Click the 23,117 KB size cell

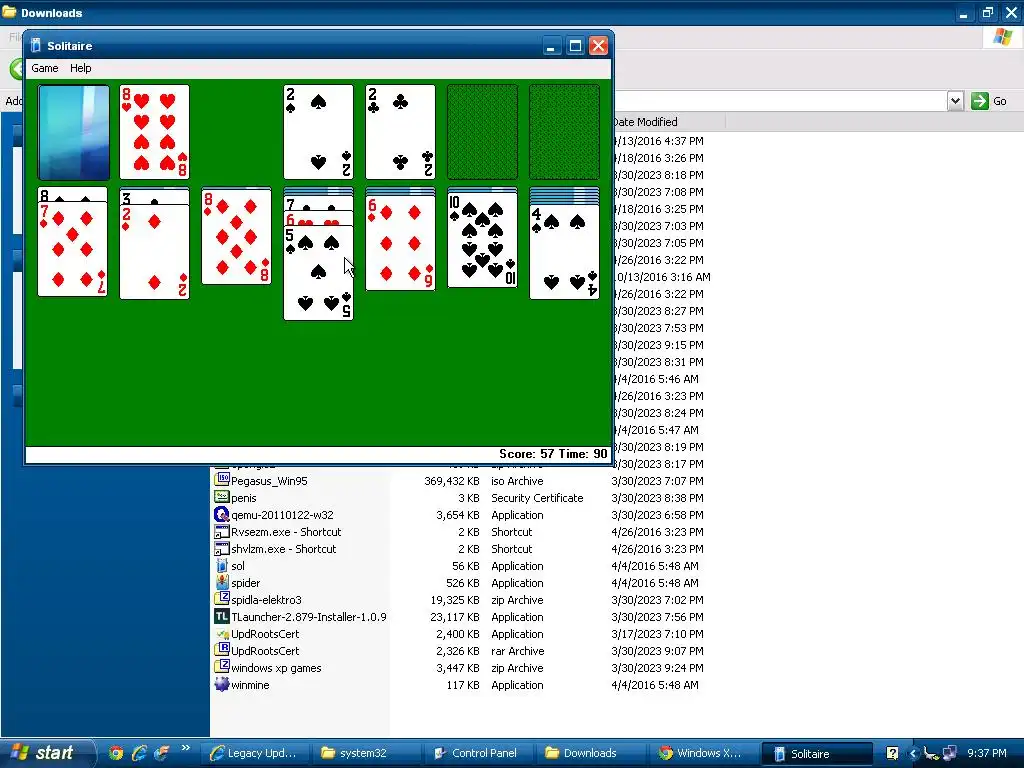[455, 616]
